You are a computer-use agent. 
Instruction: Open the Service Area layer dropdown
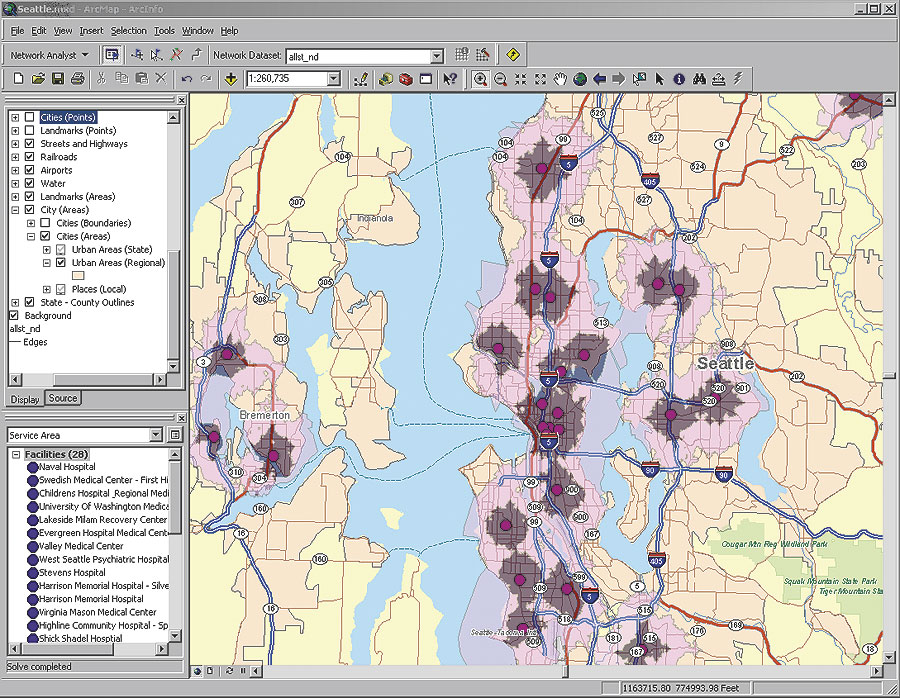point(155,435)
